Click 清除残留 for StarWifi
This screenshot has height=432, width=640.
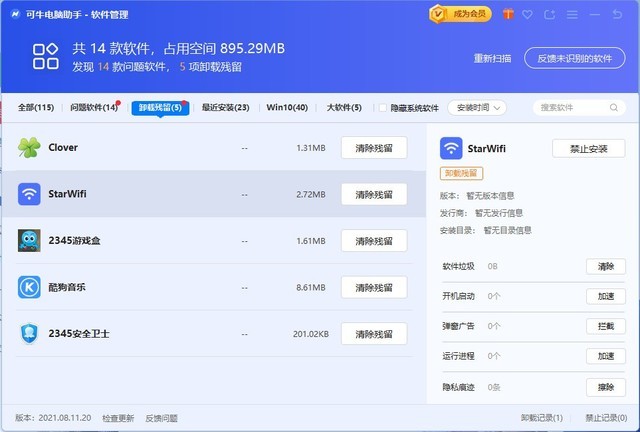[374, 194]
